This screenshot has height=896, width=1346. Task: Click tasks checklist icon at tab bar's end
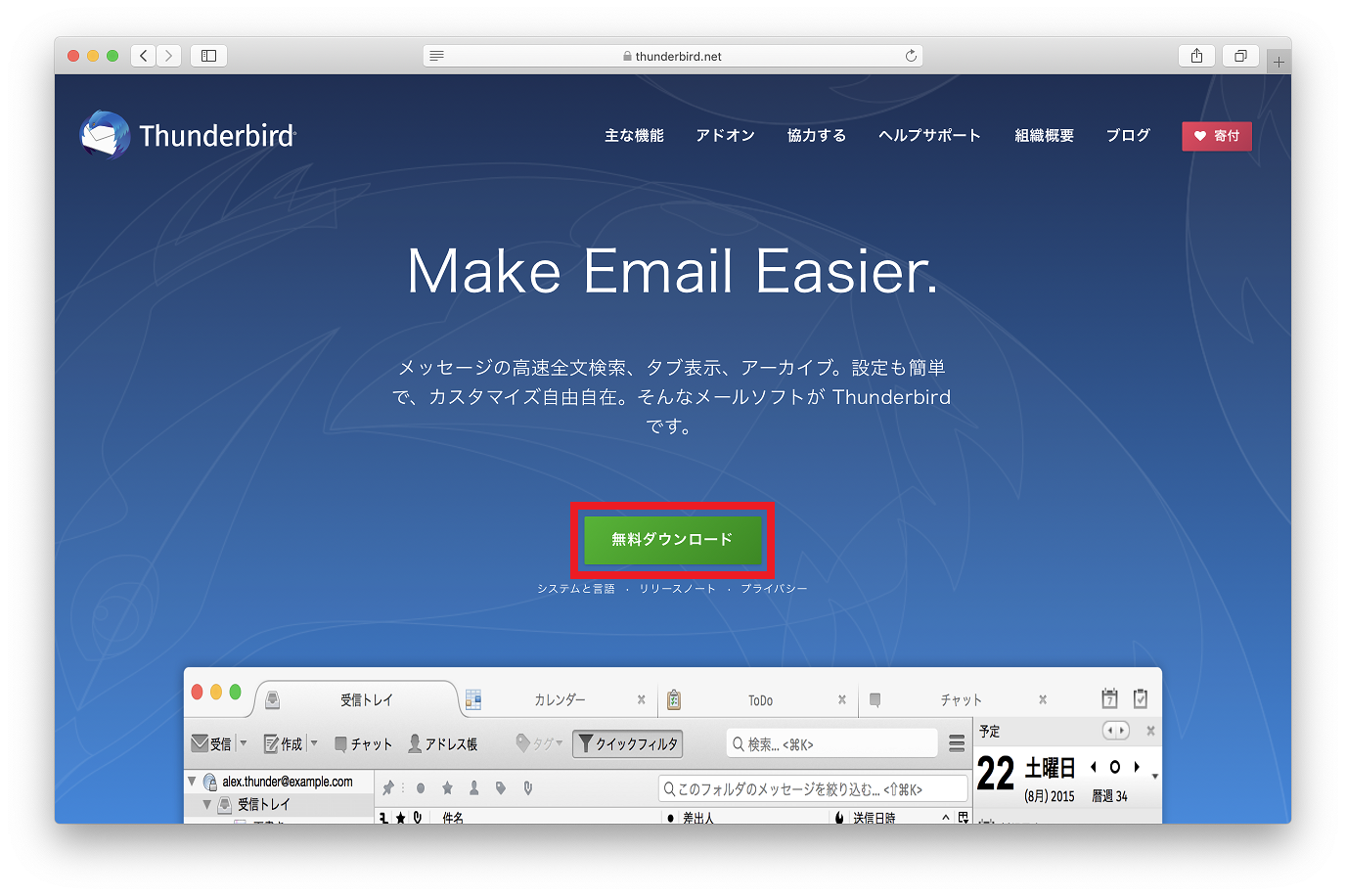[x=1141, y=698]
